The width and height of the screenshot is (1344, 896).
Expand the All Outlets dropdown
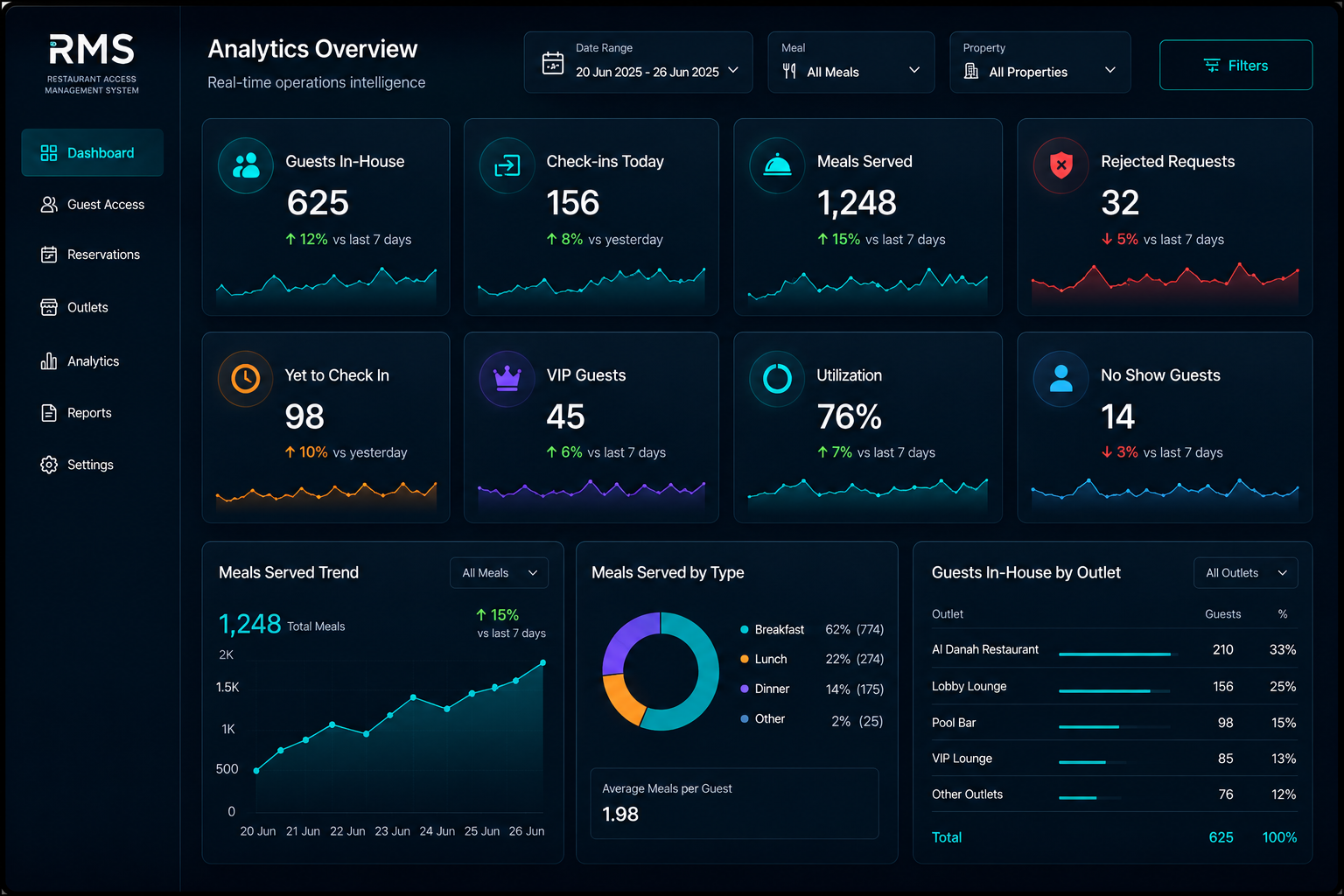[1246, 573]
